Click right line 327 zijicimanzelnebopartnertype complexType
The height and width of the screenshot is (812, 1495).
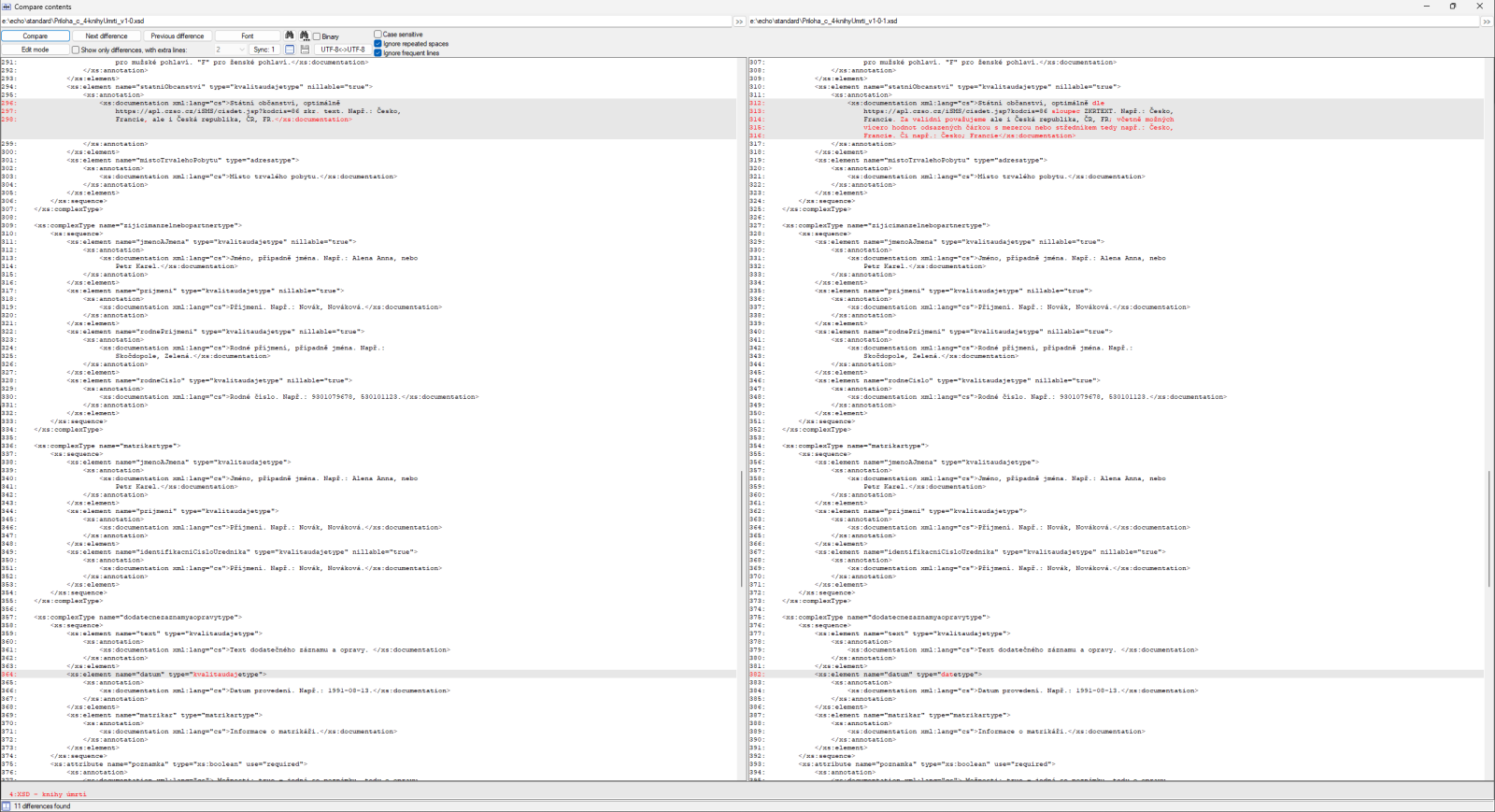tap(887, 225)
